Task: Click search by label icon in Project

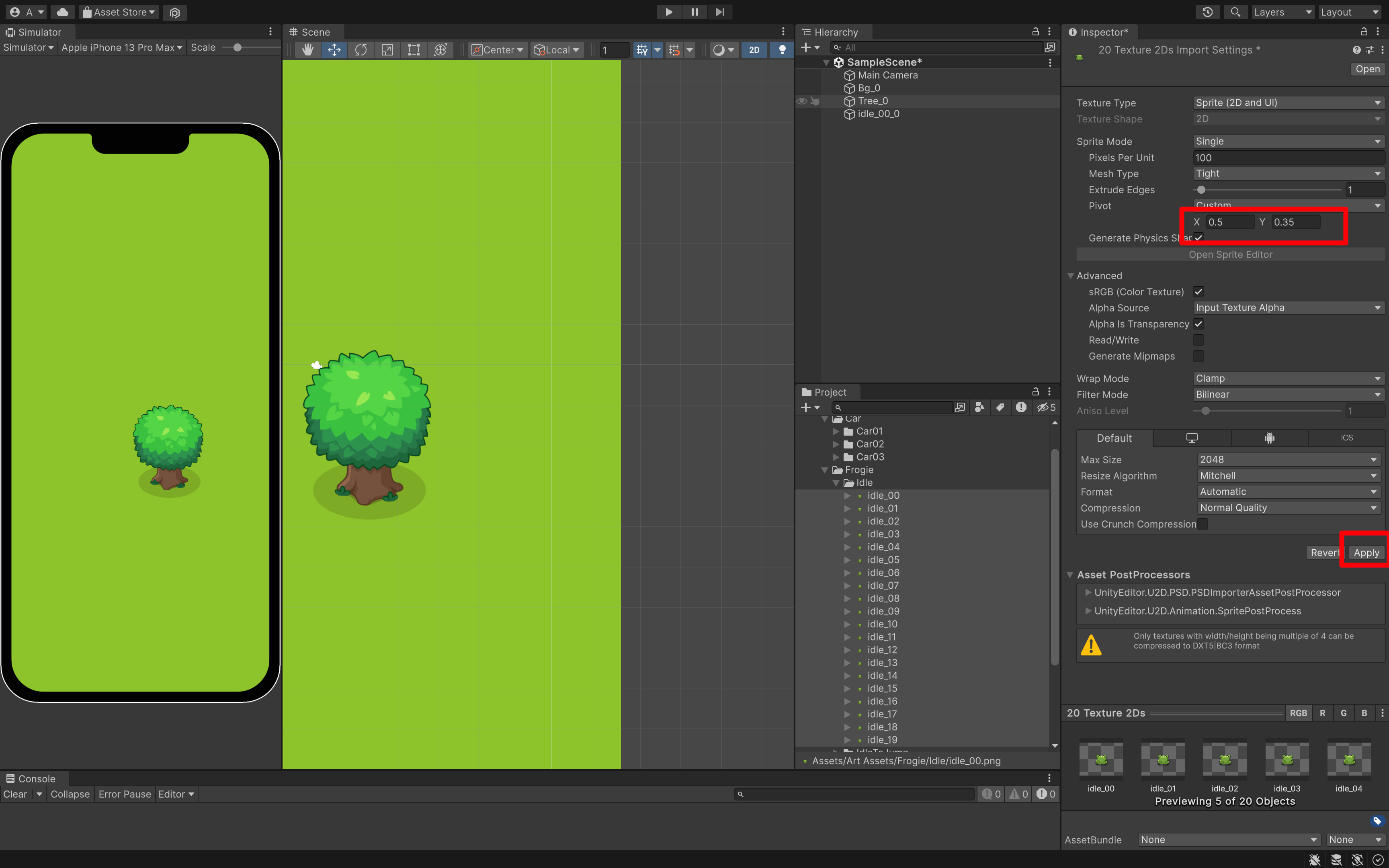Action: click(x=1000, y=407)
